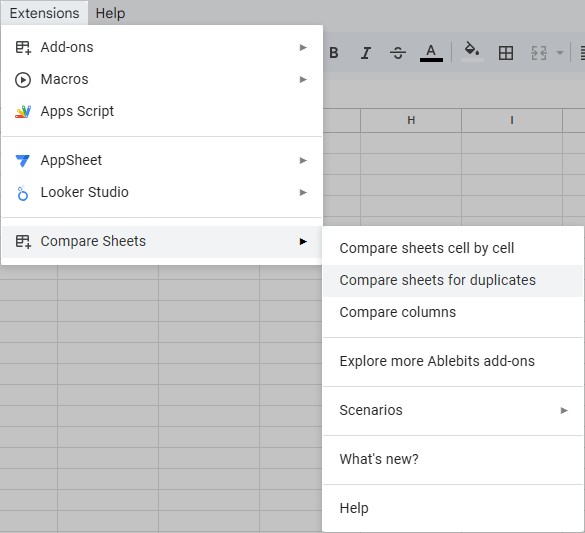Image resolution: width=585 pixels, height=533 pixels.
Task: Select the Compare Sheets entry
Action: (x=162, y=242)
